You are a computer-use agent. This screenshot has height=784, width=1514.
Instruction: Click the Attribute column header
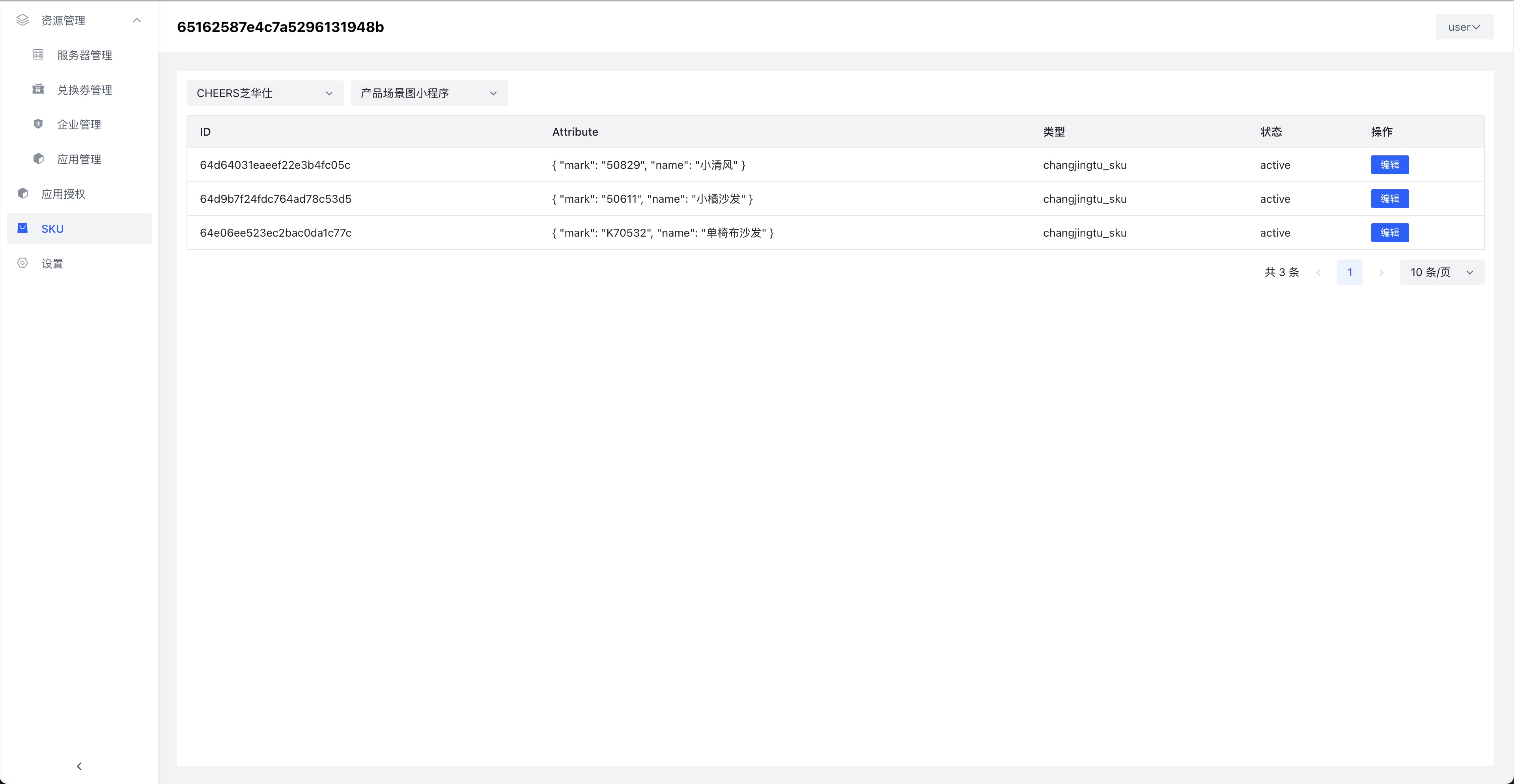click(x=575, y=132)
